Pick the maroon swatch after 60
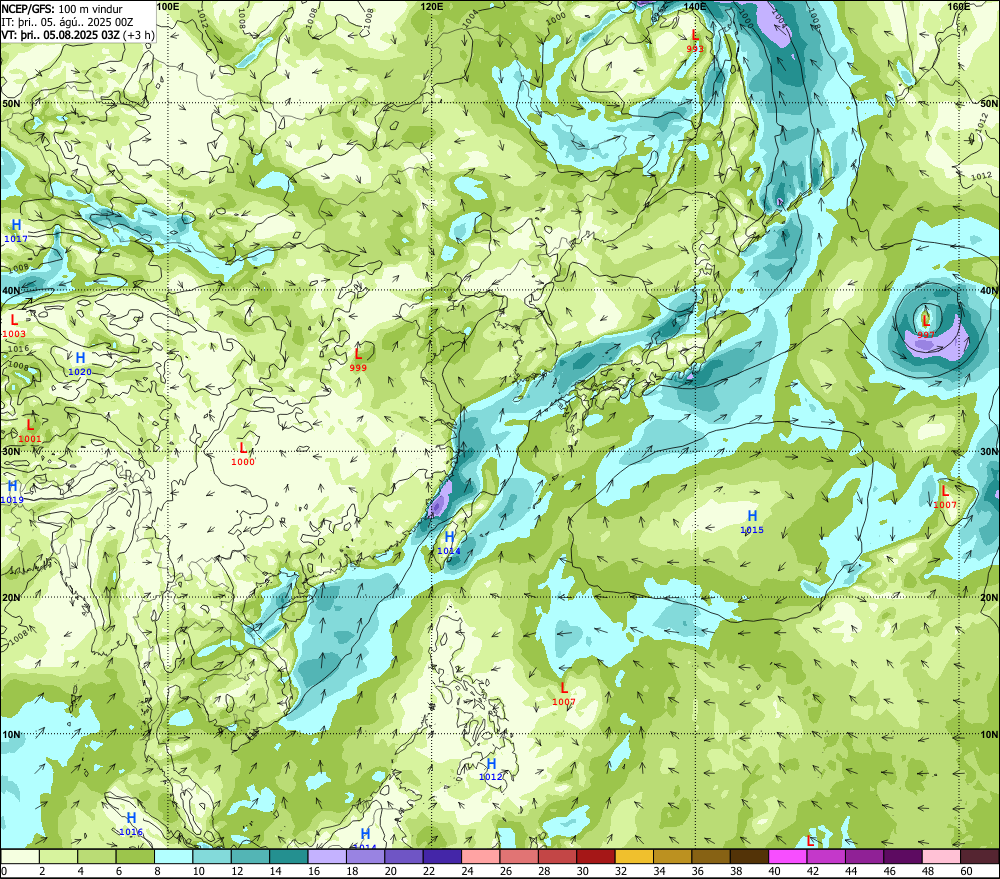Image resolution: width=1000 pixels, height=879 pixels. click(979, 856)
